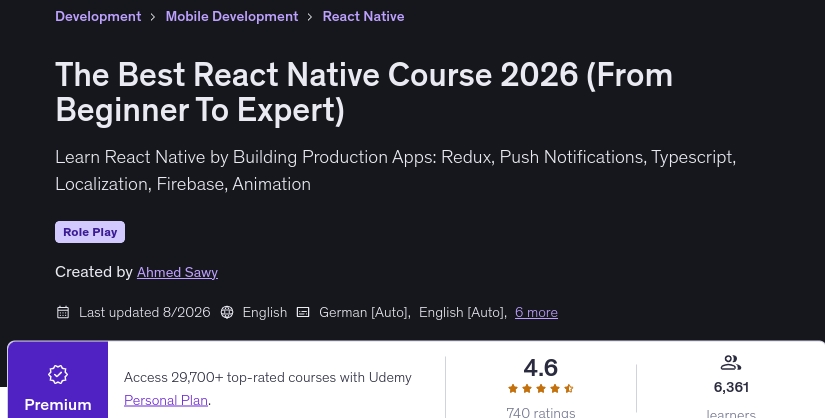
Task: Click the chevron before React Native
Action: pyautogui.click(x=310, y=17)
